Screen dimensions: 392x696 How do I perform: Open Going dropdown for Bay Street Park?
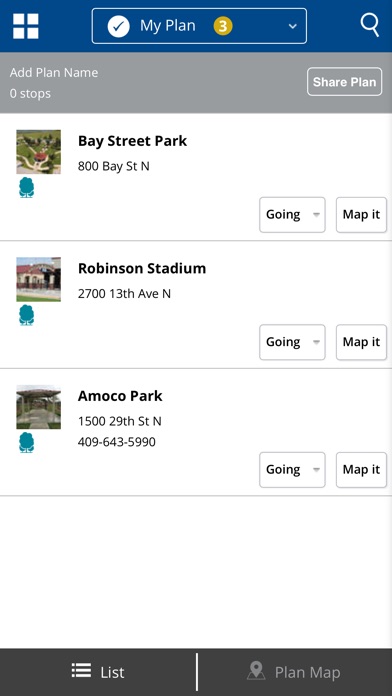point(292,215)
